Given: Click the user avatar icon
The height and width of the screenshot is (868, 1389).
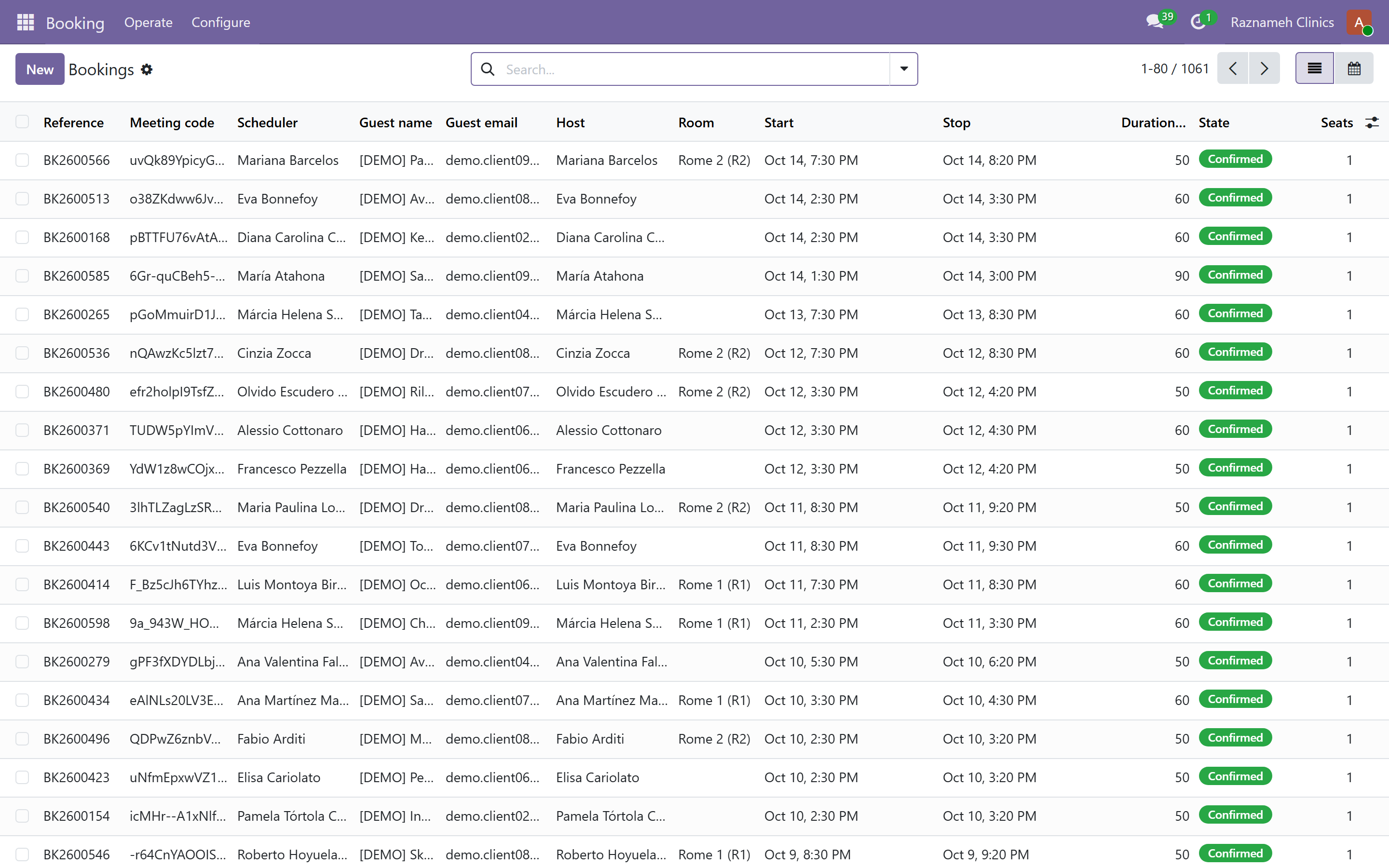Looking at the screenshot, I should (x=1359, y=22).
